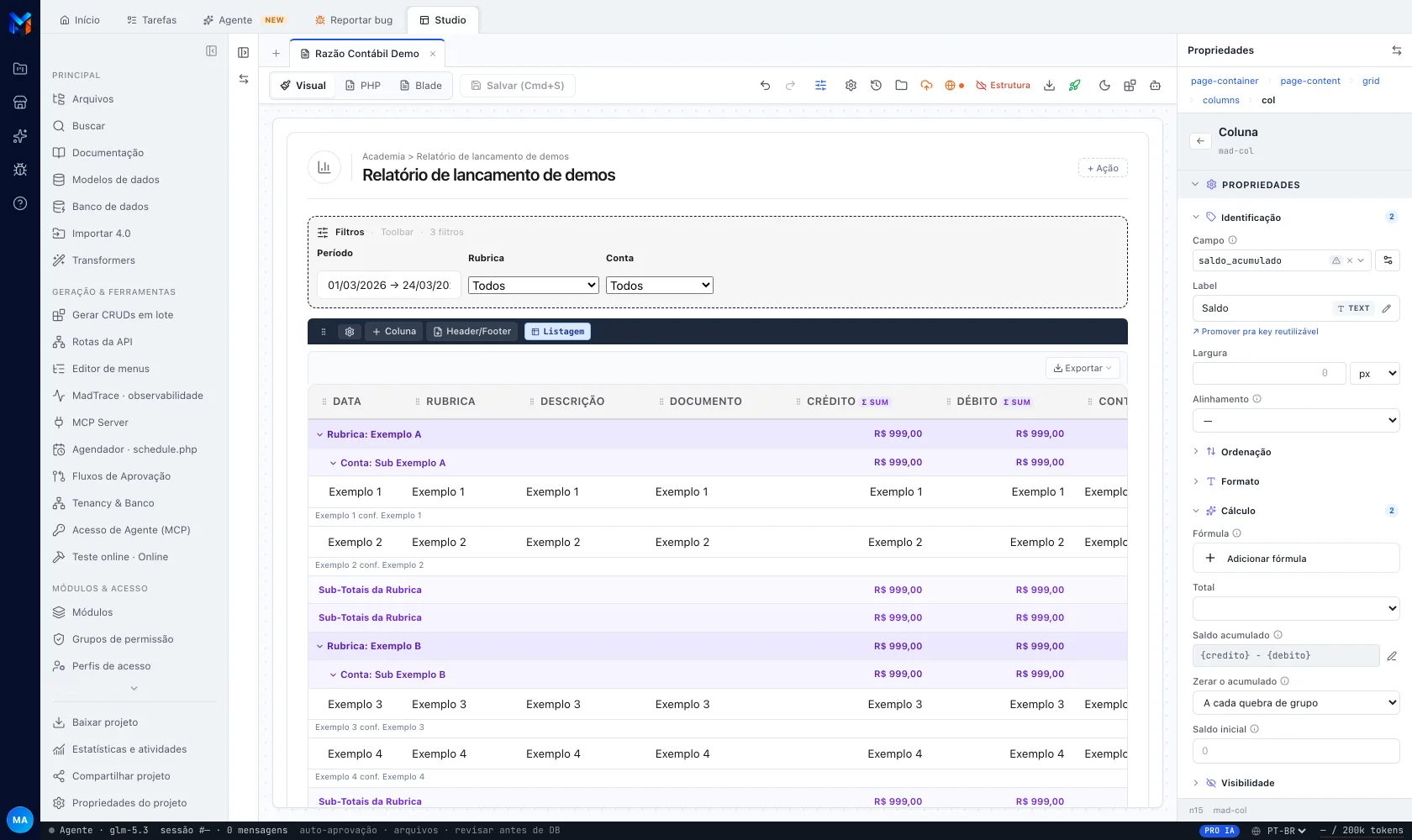Click the undo arrow in the Studio toolbar
The image size is (1412, 840).
point(765,86)
